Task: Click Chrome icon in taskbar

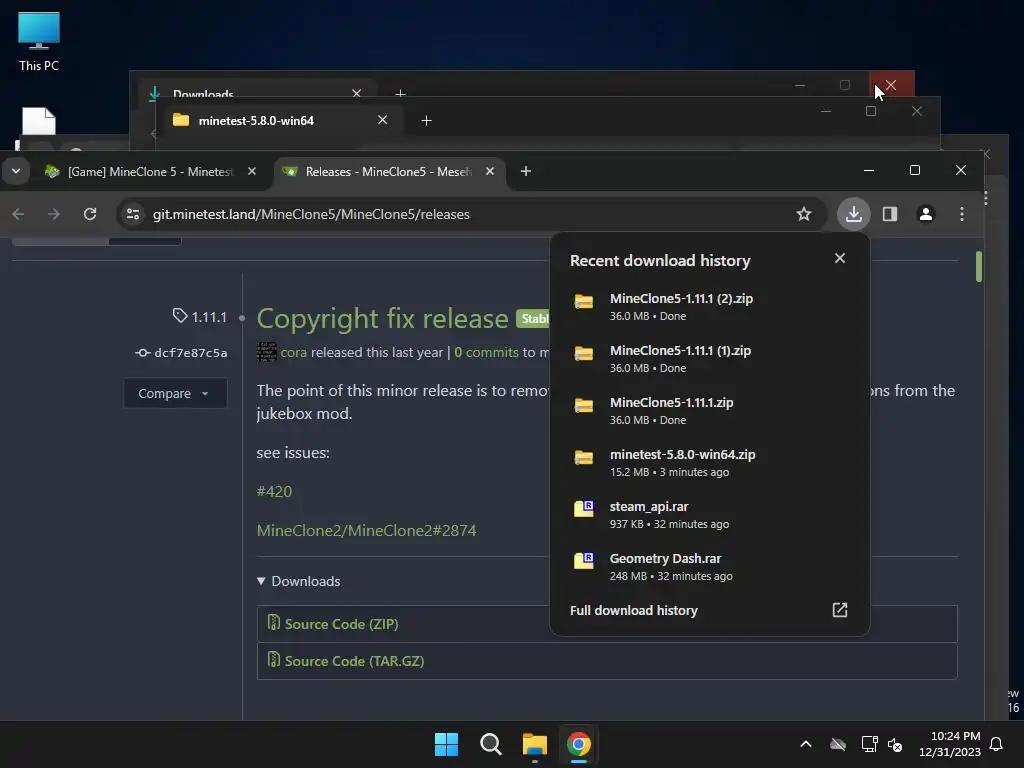Action: [579, 744]
